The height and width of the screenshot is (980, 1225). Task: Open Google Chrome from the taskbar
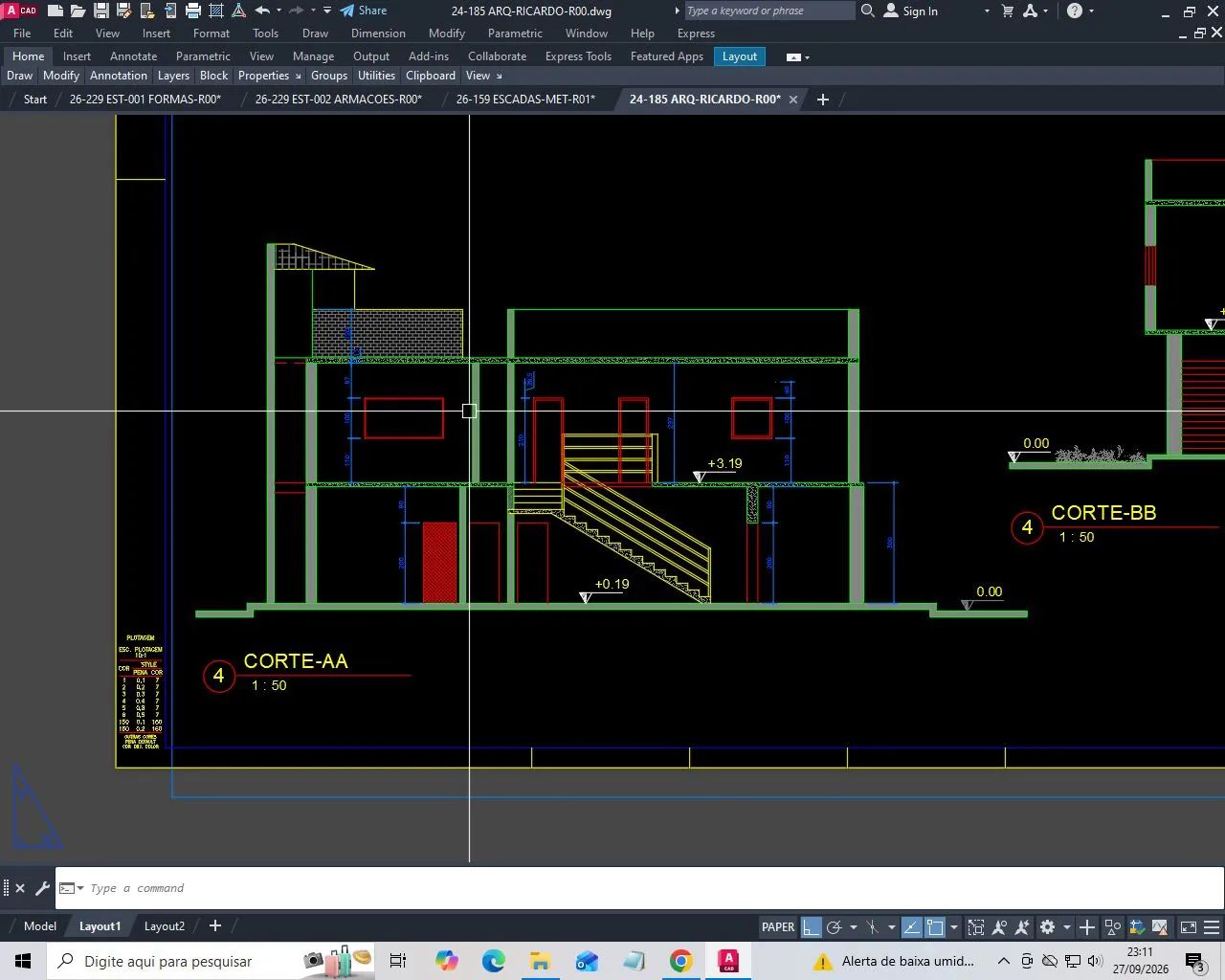[x=681, y=961]
